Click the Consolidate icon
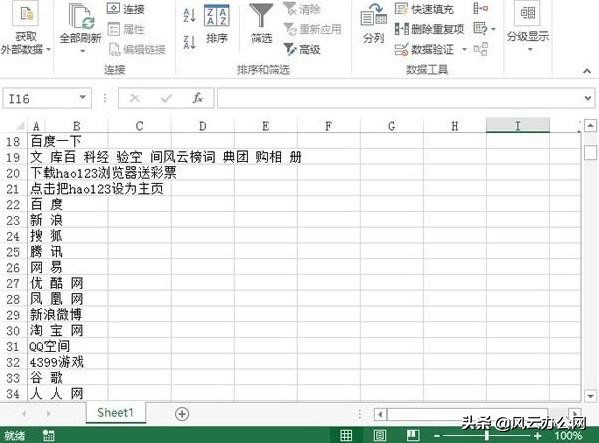Screen dimensions: 599x443 pyautogui.click(x=481, y=8)
